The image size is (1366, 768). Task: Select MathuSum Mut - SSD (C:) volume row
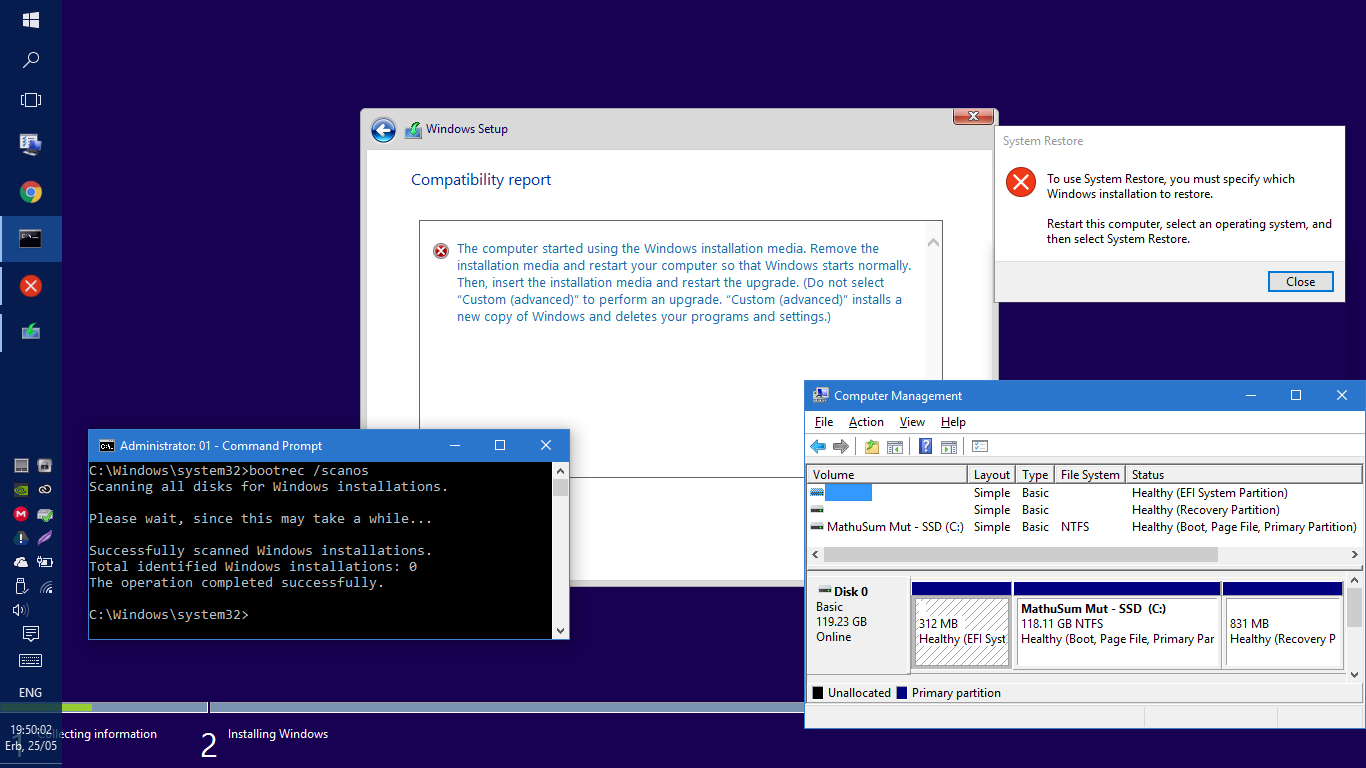click(x=1084, y=527)
